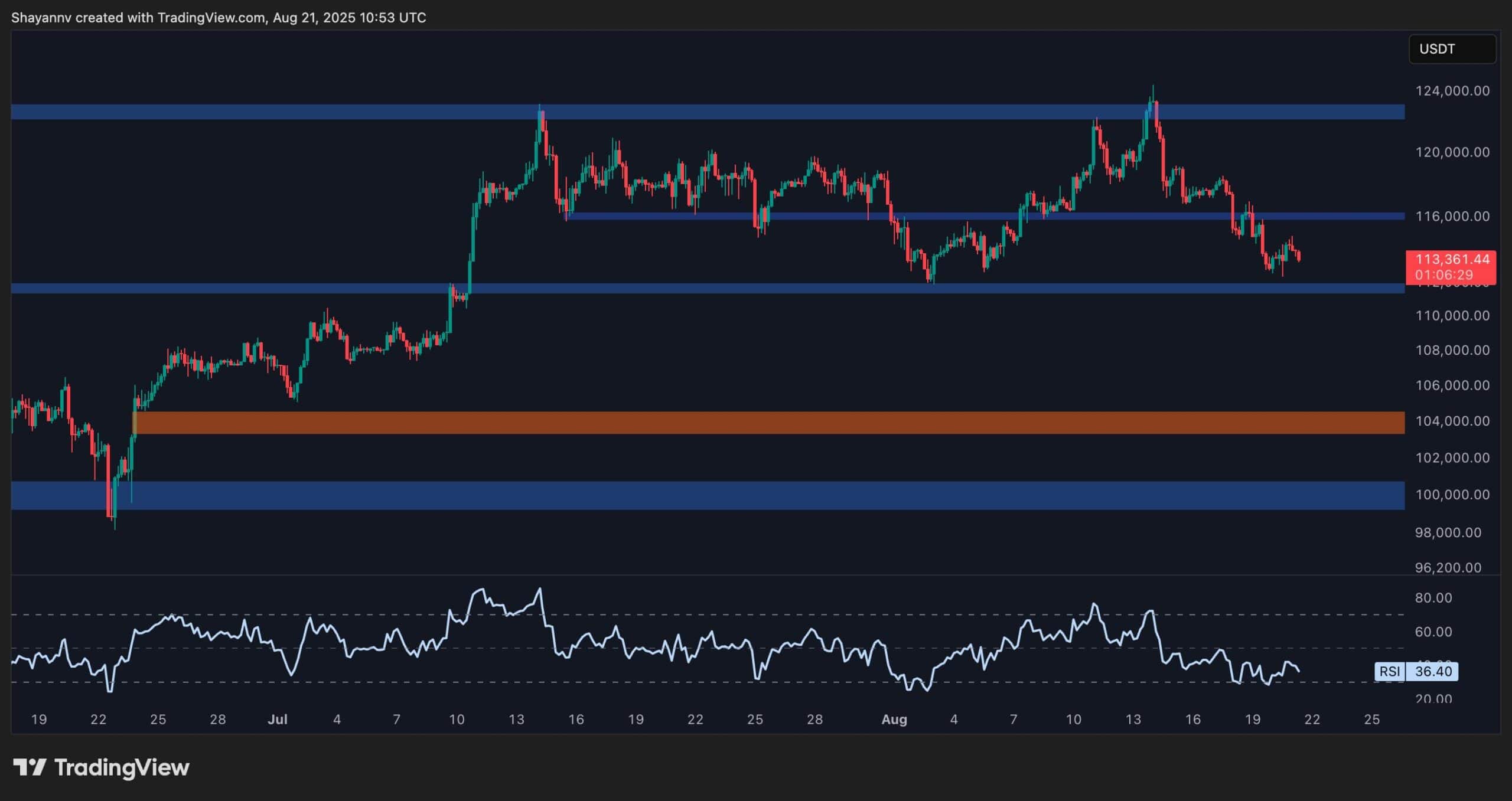Click the Aug label on time axis
The height and width of the screenshot is (801, 1512).
click(894, 719)
